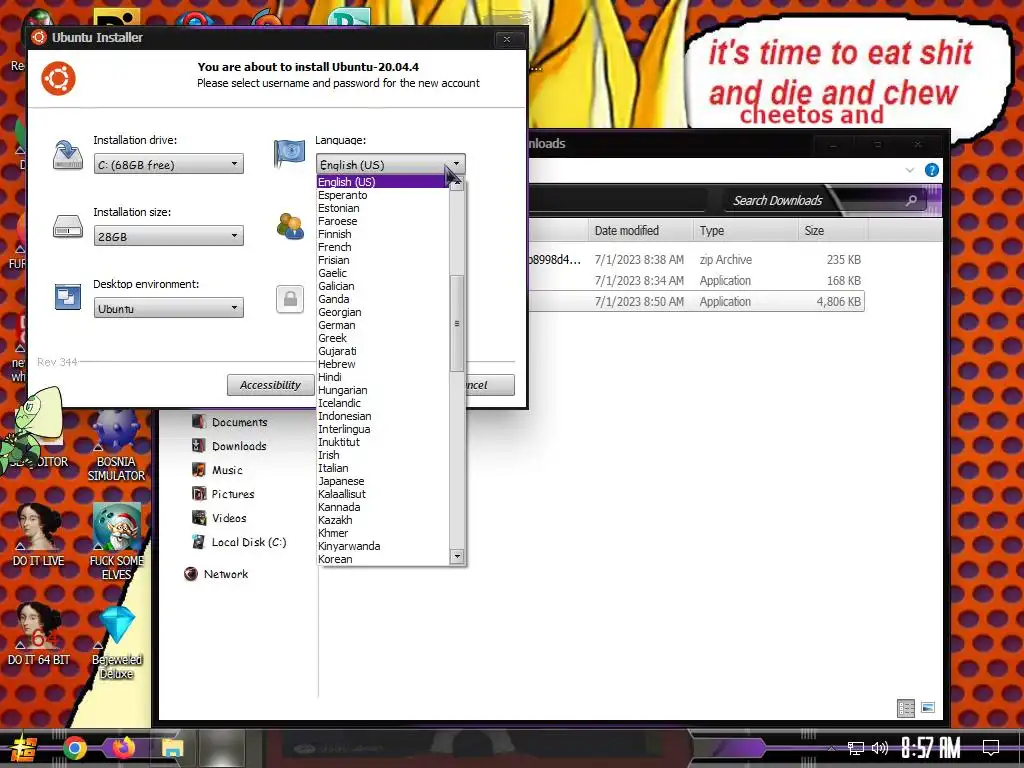Viewport: 1024px width, 768px height.
Task: Open the BOSNIA SIMULATOR desktop shortcut
Action: tap(116, 447)
